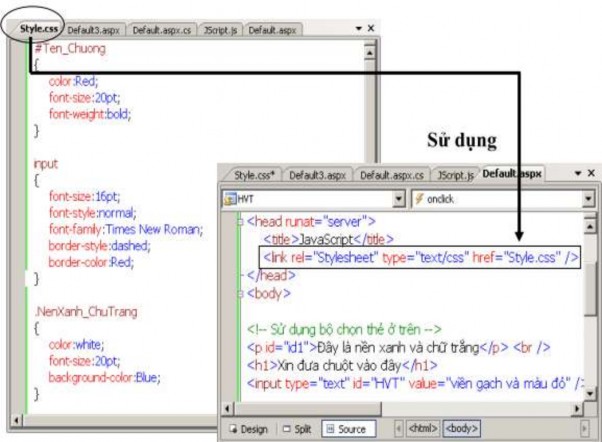Switch to Split view

[297, 429]
